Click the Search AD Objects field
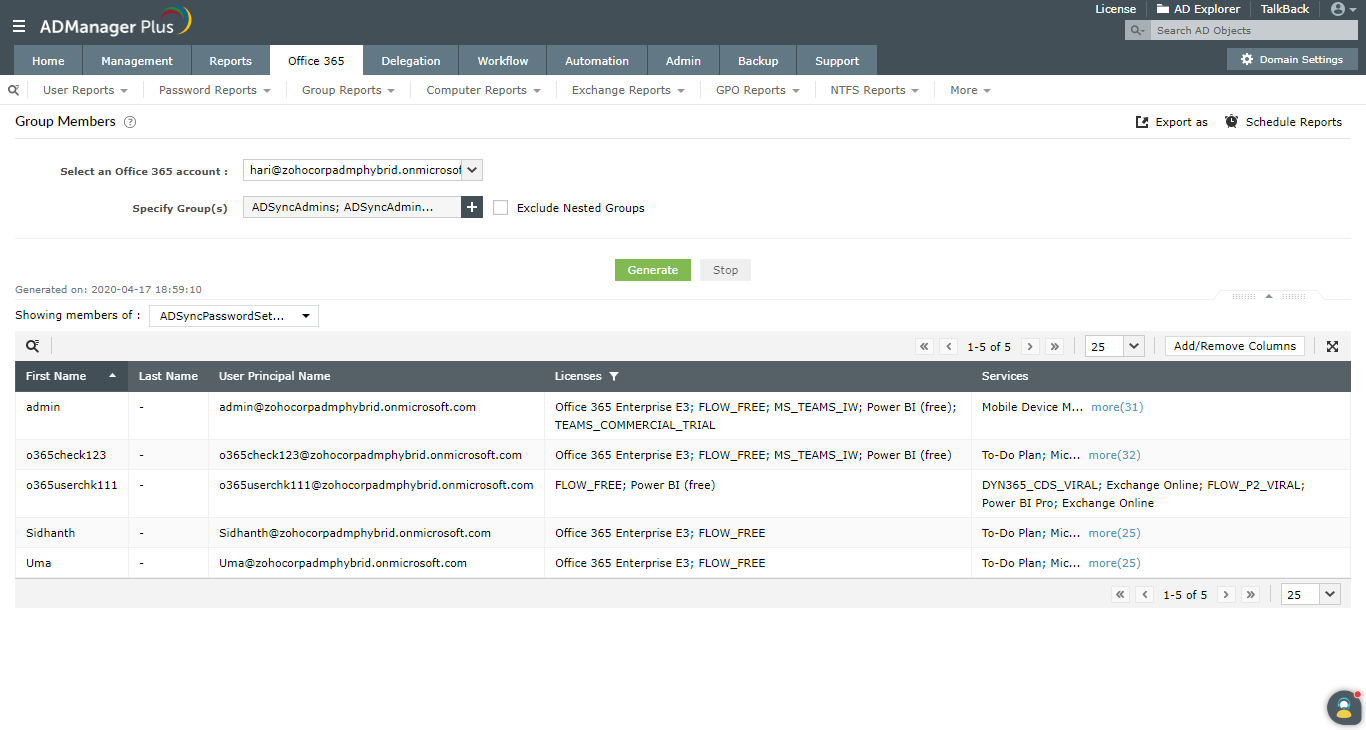 pos(1254,31)
